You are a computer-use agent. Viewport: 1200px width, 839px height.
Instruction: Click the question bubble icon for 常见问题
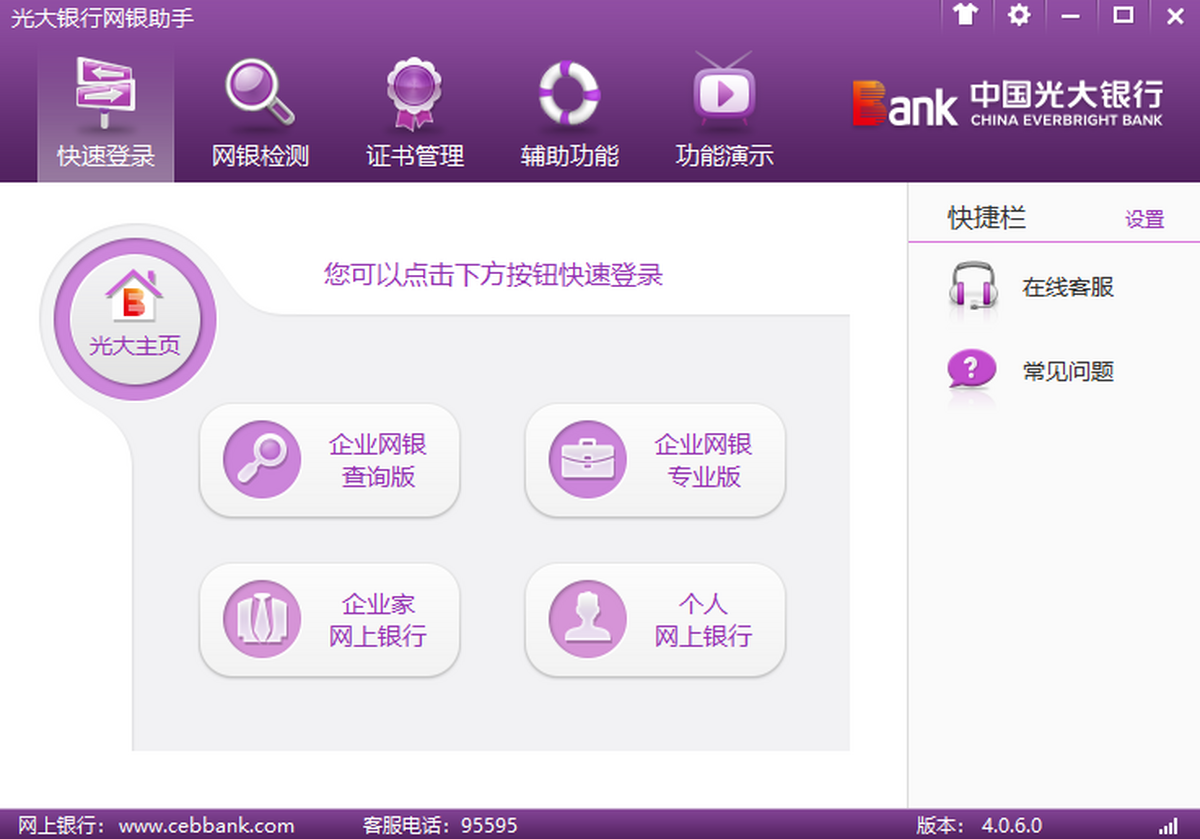[972, 371]
